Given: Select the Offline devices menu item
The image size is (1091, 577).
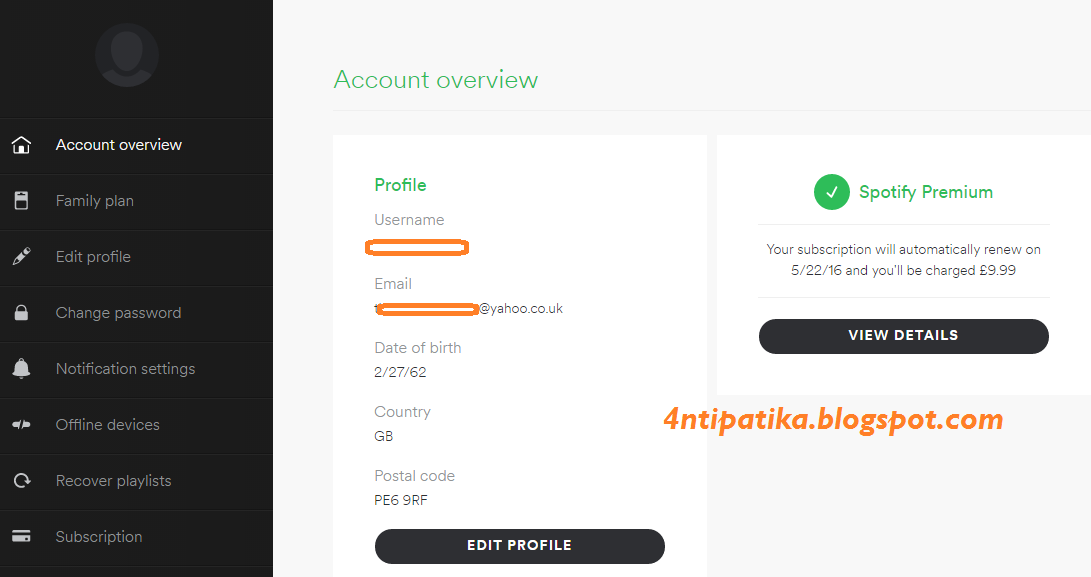Looking at the screenshot, I should [107, 425].
